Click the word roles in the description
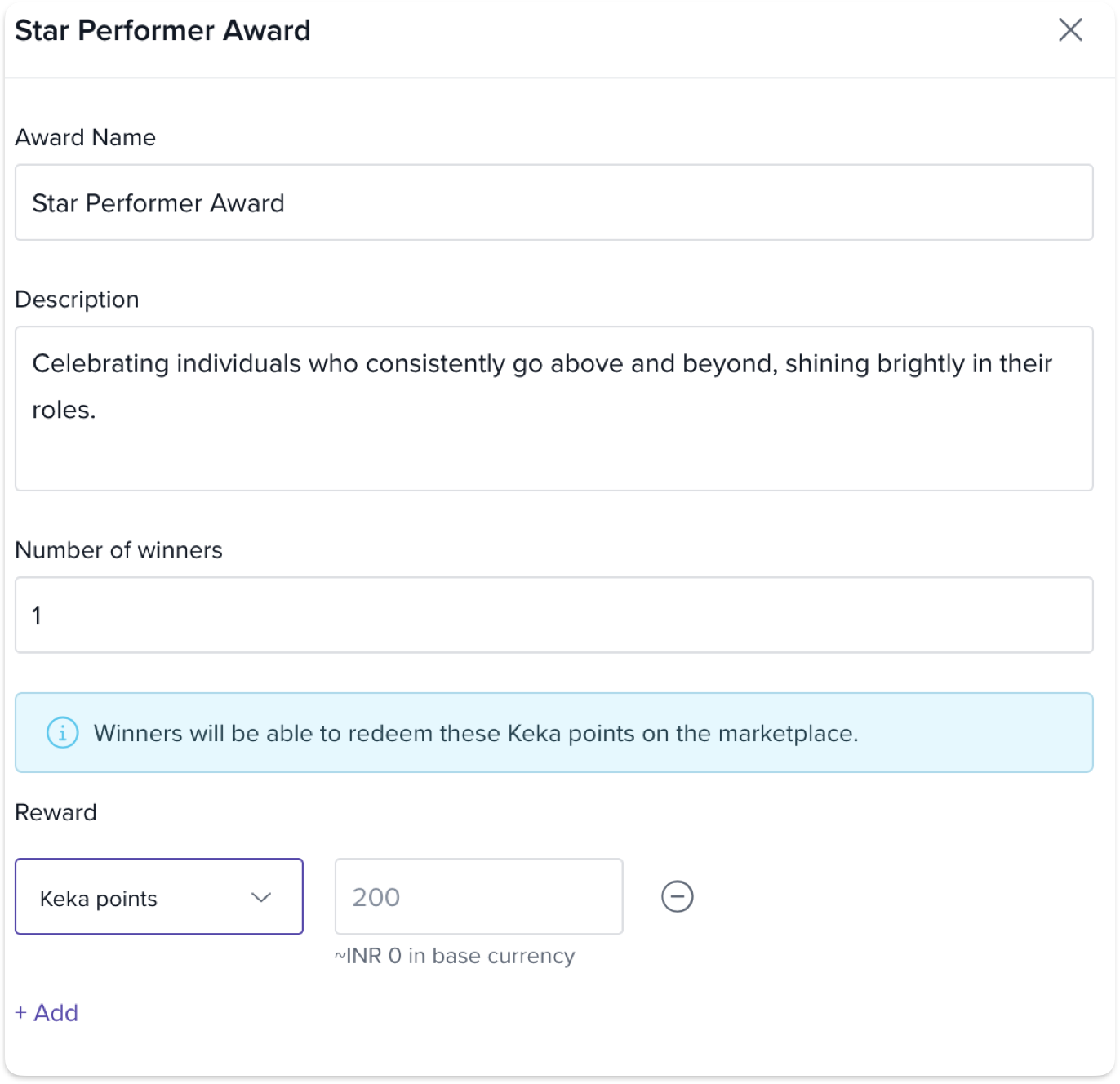Image resolution: width=1120 pixels, height=1084 pixels. 62,410
